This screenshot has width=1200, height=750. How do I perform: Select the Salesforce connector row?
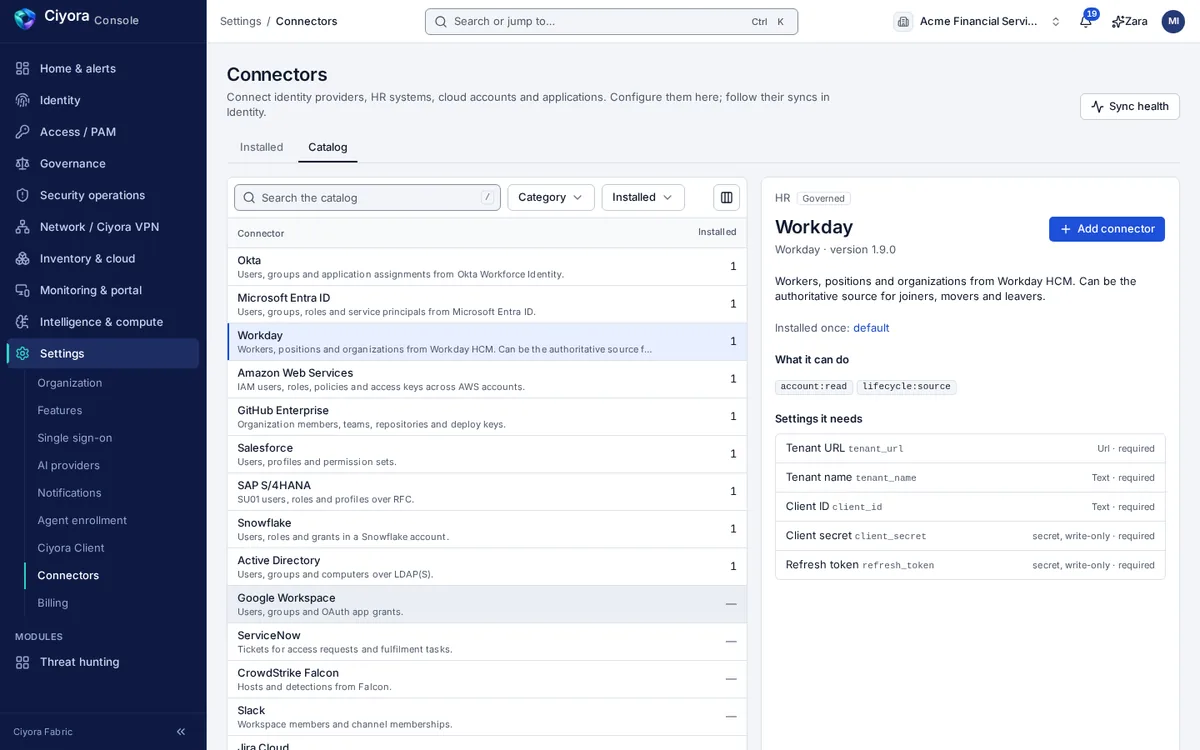pos(487,454)
